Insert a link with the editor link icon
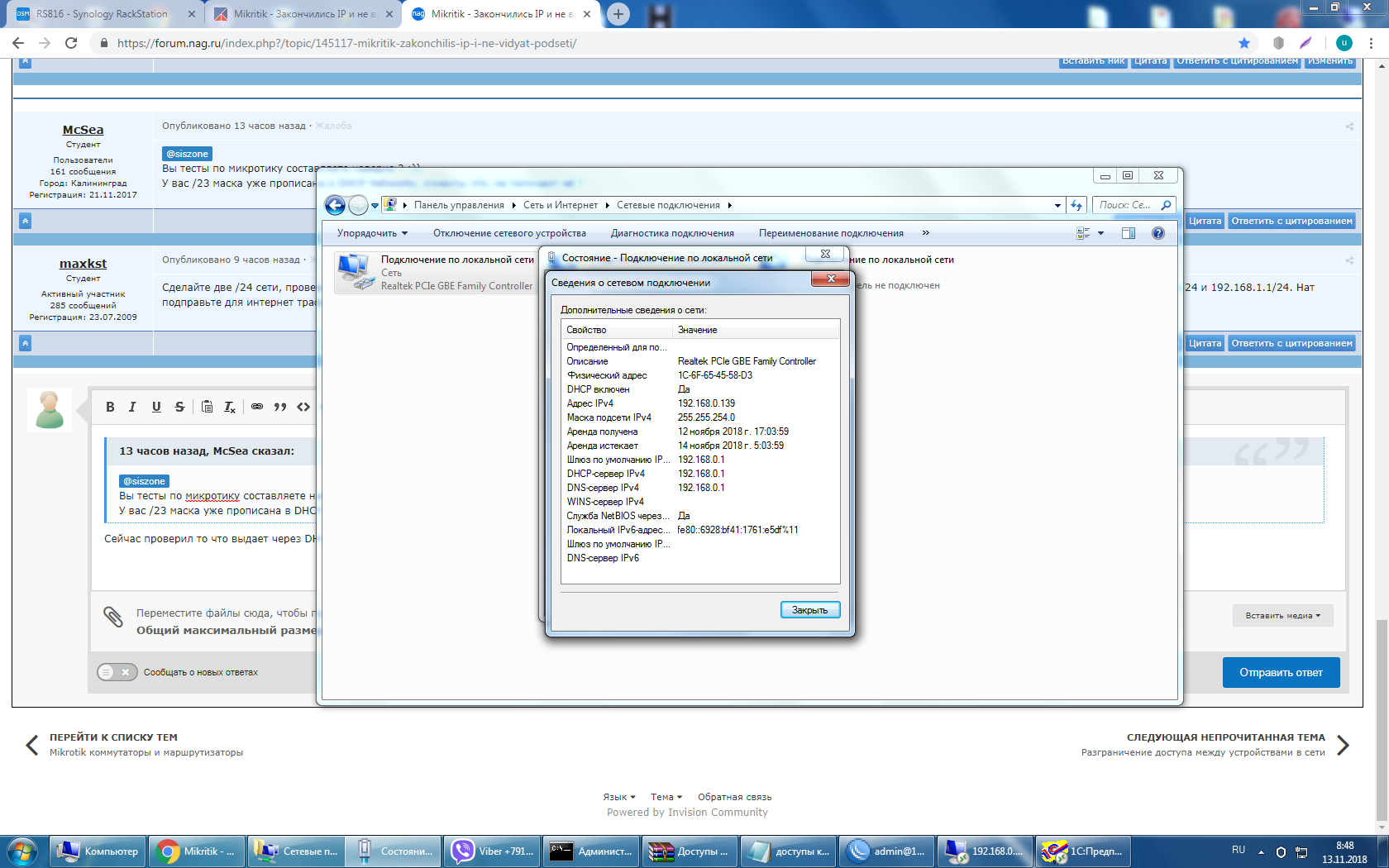The width and height of the screenshot is (1389, 868). [x=257, y=407]
